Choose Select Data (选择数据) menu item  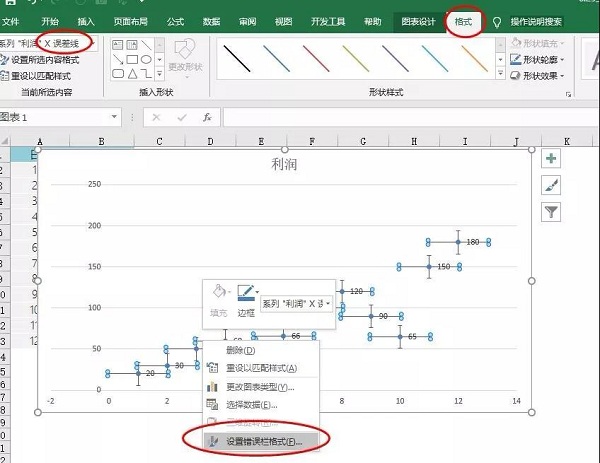coord(261,405)
